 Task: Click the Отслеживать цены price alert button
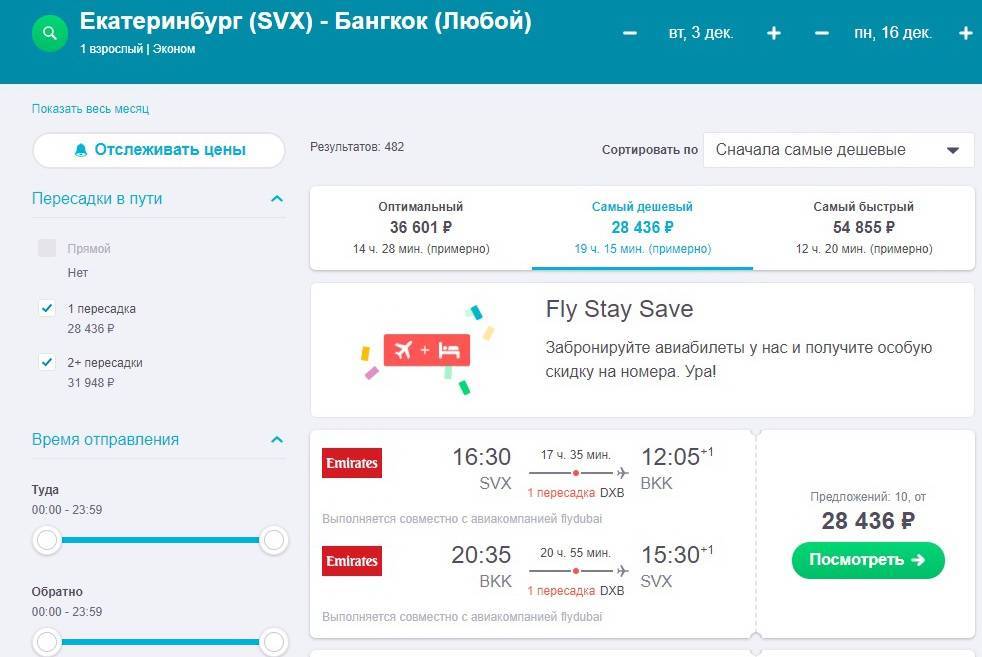pos(159,150)
